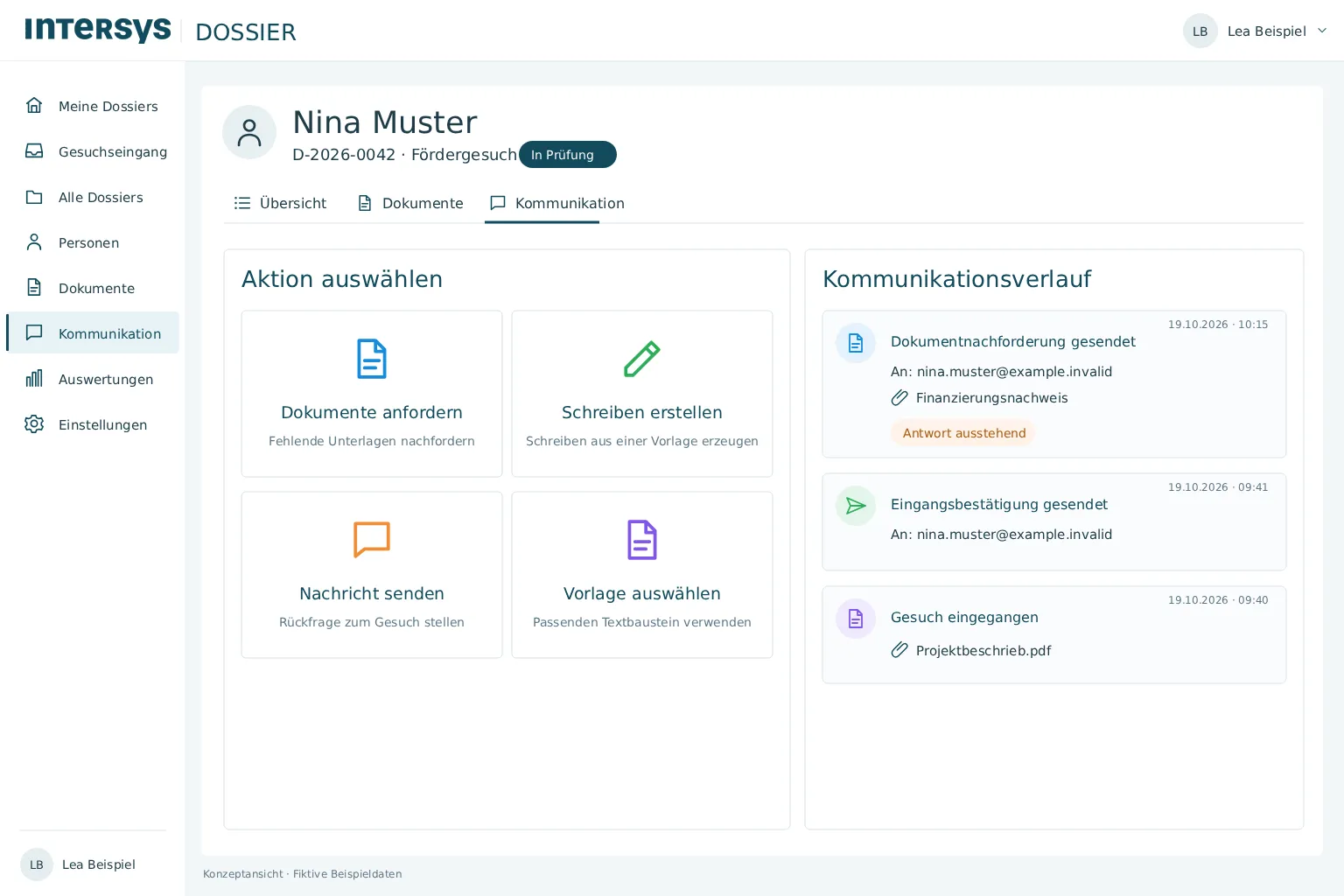Click the LB avatar in top bar
This screenshot has width=1344, height=896.
coord(1200,31)
